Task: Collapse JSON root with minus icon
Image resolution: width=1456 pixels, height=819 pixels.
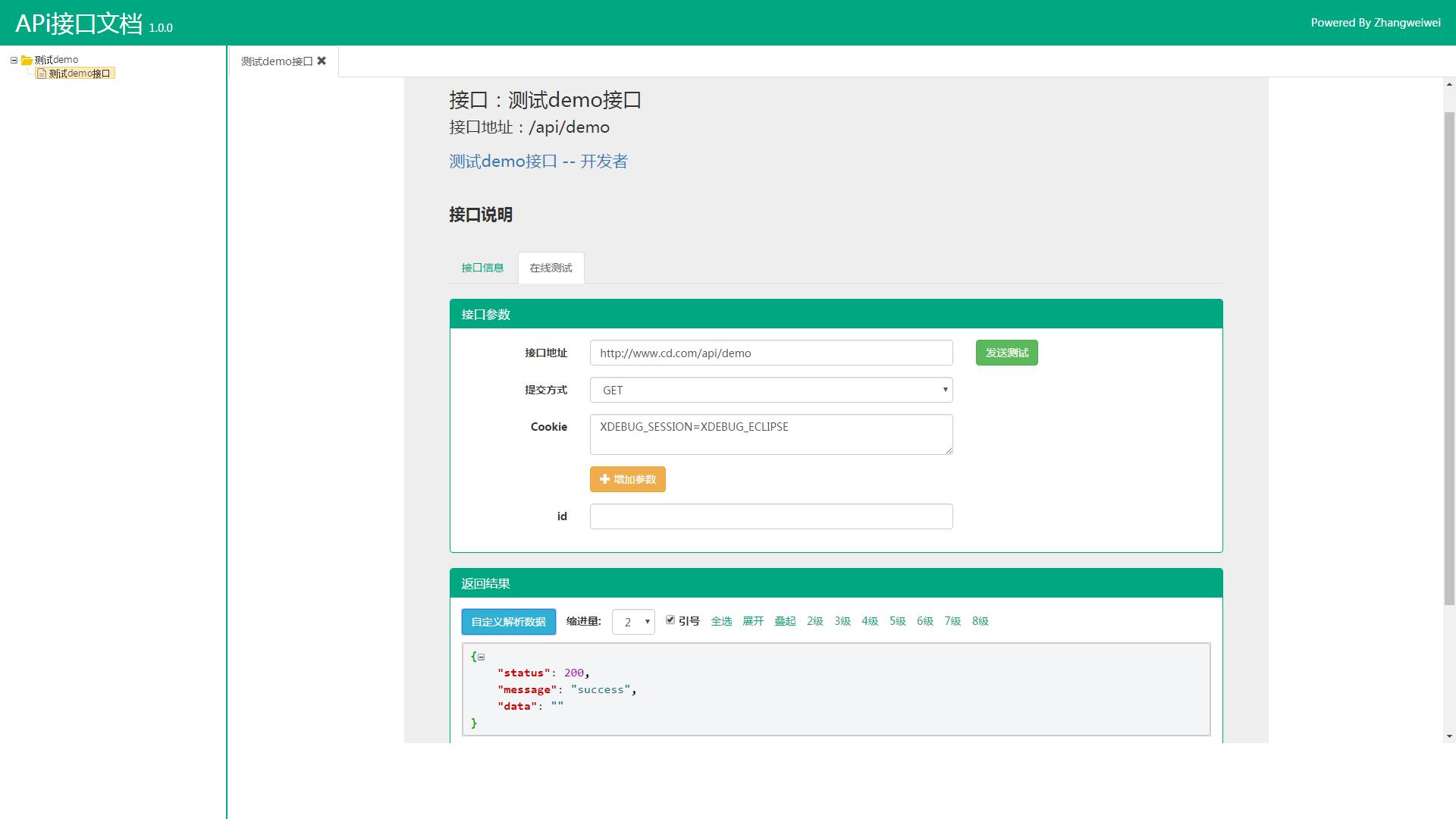Action: [481, 657]
